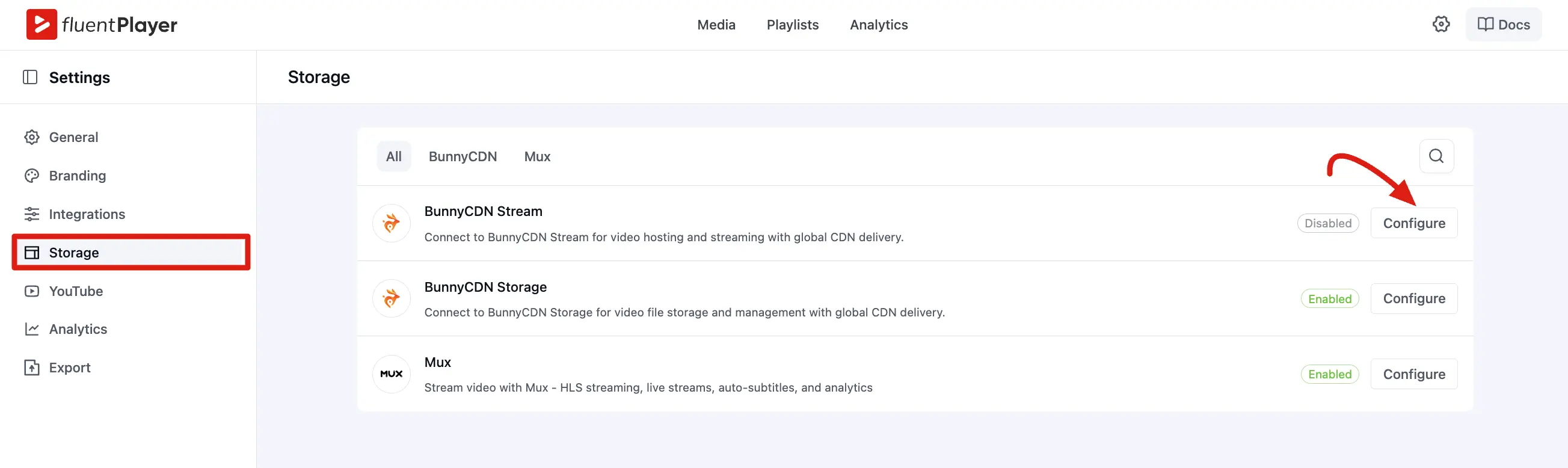Viewport: 1568px width, 468px height.
Task: Configure the Mux provider
Action: 1413,374
